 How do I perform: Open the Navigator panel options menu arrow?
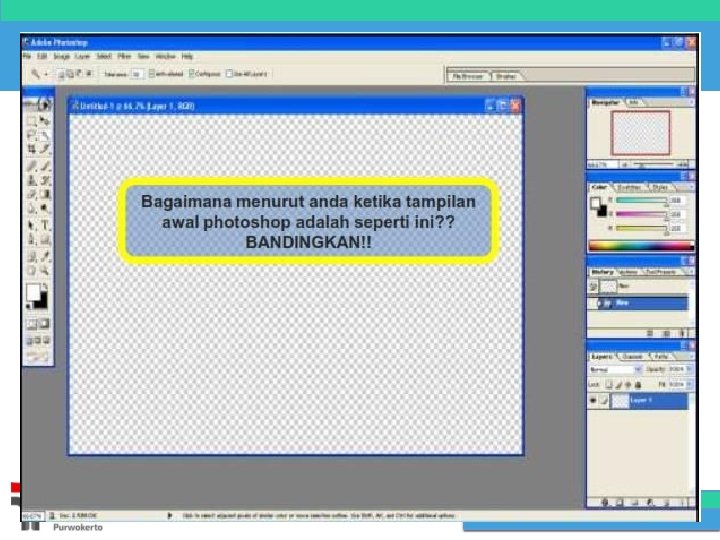690,103
